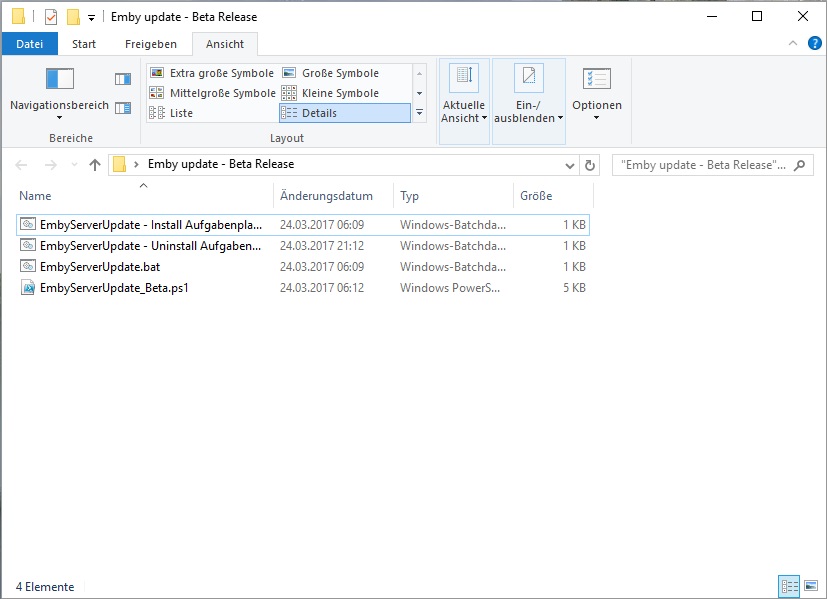The width and height of the screenshot is (828, 599).
Task: Click the 4 Elemente status text
Action: pyautogui.click(x=45, y=587)
